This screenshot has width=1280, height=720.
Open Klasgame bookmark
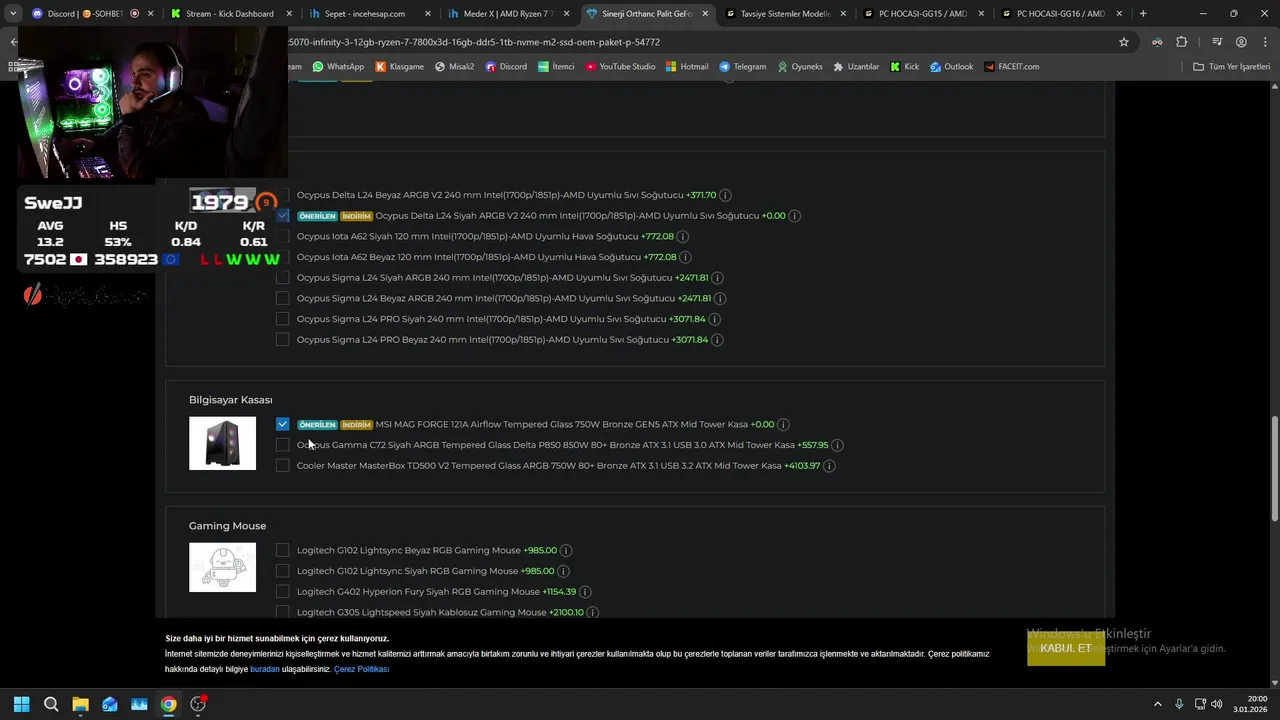click(399, 67)
